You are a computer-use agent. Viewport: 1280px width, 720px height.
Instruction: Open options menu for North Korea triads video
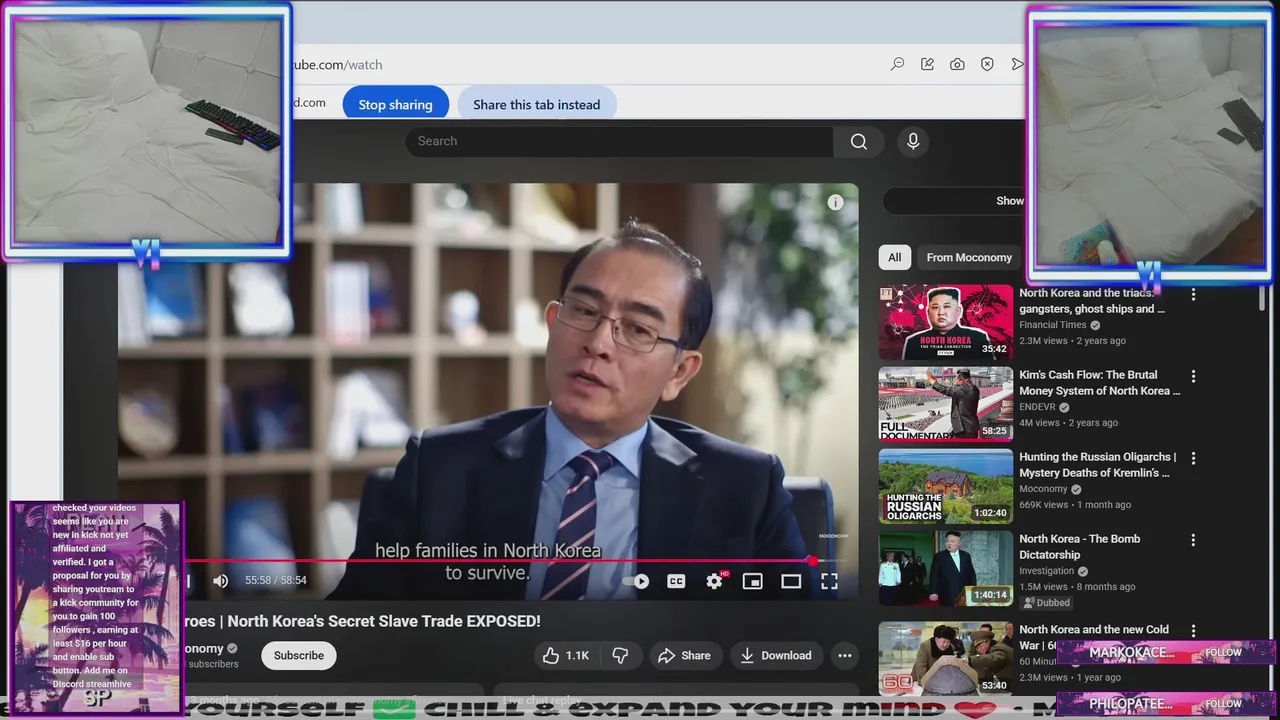click(x=1193, y=294)
